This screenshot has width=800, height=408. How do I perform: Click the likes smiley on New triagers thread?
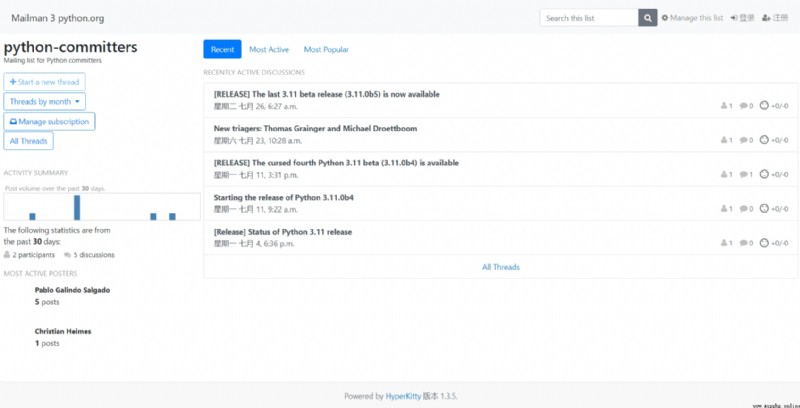[764, 140]
